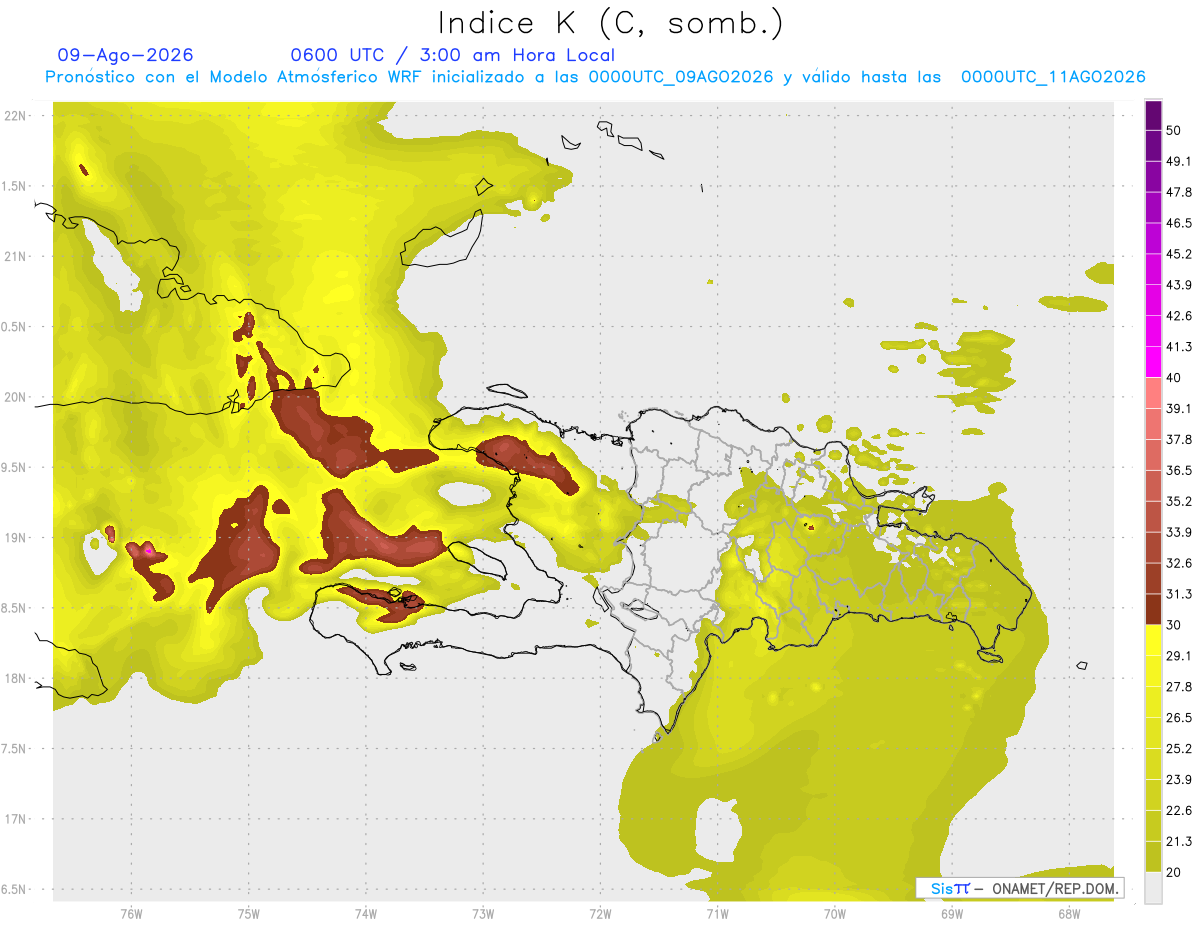Click the latitude label '17N'

[17, 820]
